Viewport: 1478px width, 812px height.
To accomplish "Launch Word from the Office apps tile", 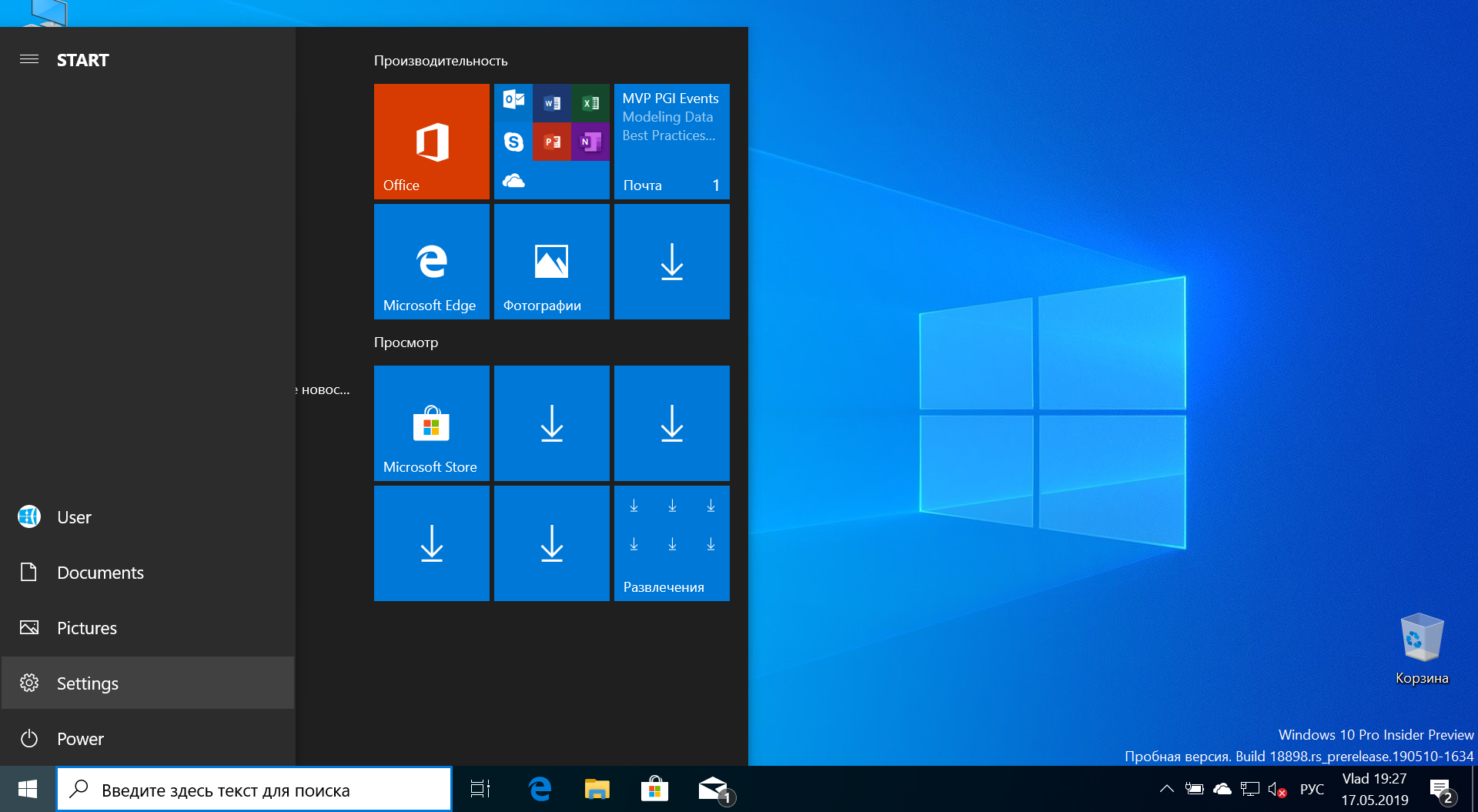I will 552,103.
